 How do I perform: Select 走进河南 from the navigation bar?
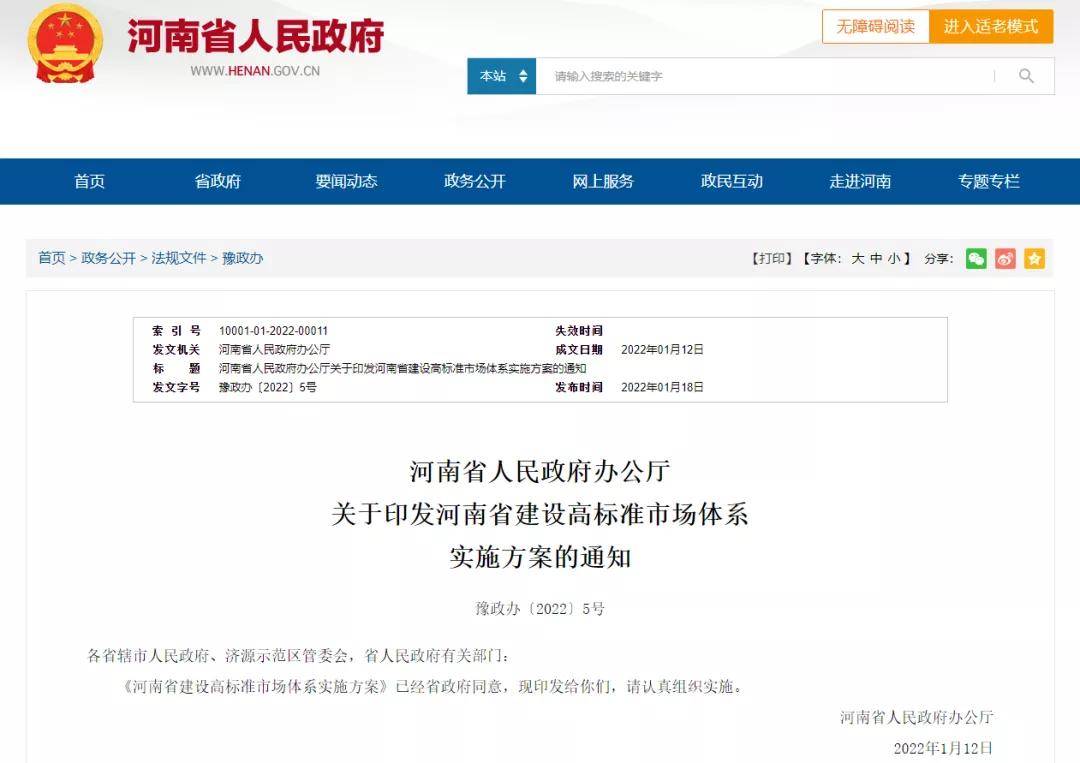(x=860, y=181)
